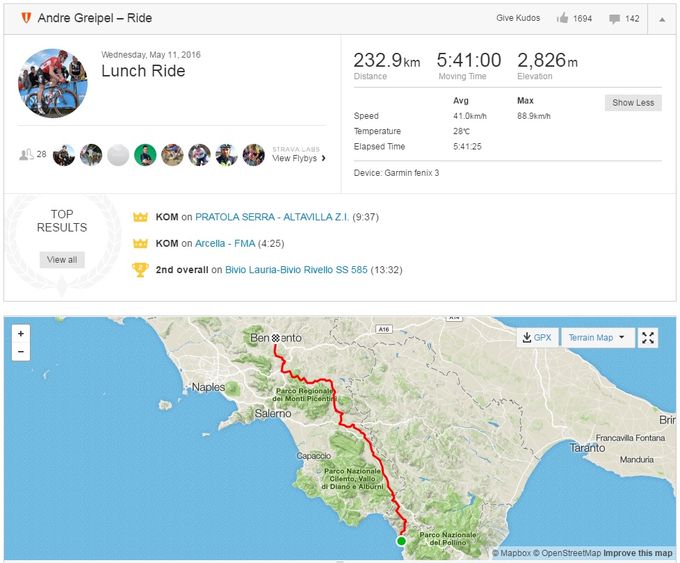The image size is (680, 563).
Task: Click the fullscreen map icon
Action: (x=648, y=338)
